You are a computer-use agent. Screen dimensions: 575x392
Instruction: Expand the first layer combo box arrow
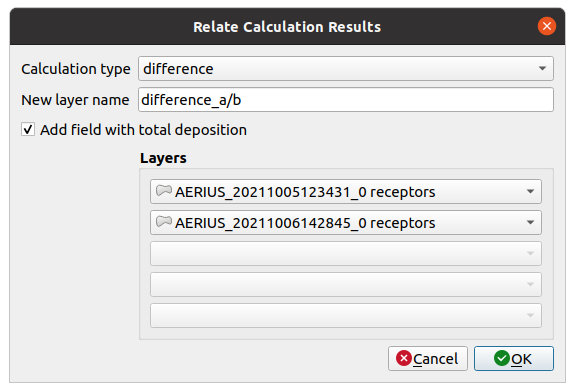[x=530, y=191]
